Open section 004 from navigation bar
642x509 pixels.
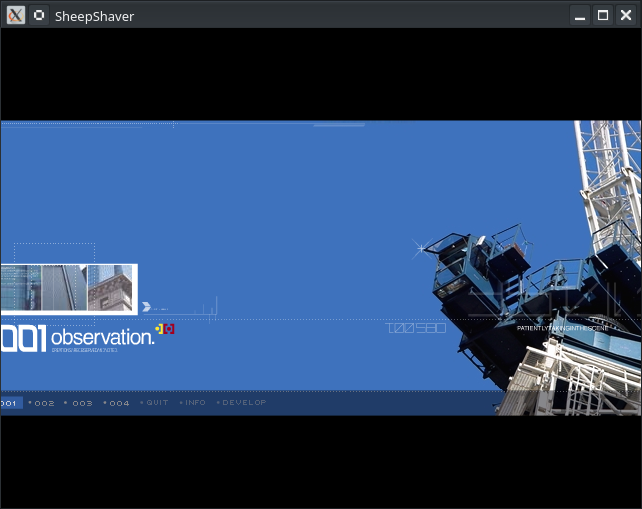click(x=119, y=403)
